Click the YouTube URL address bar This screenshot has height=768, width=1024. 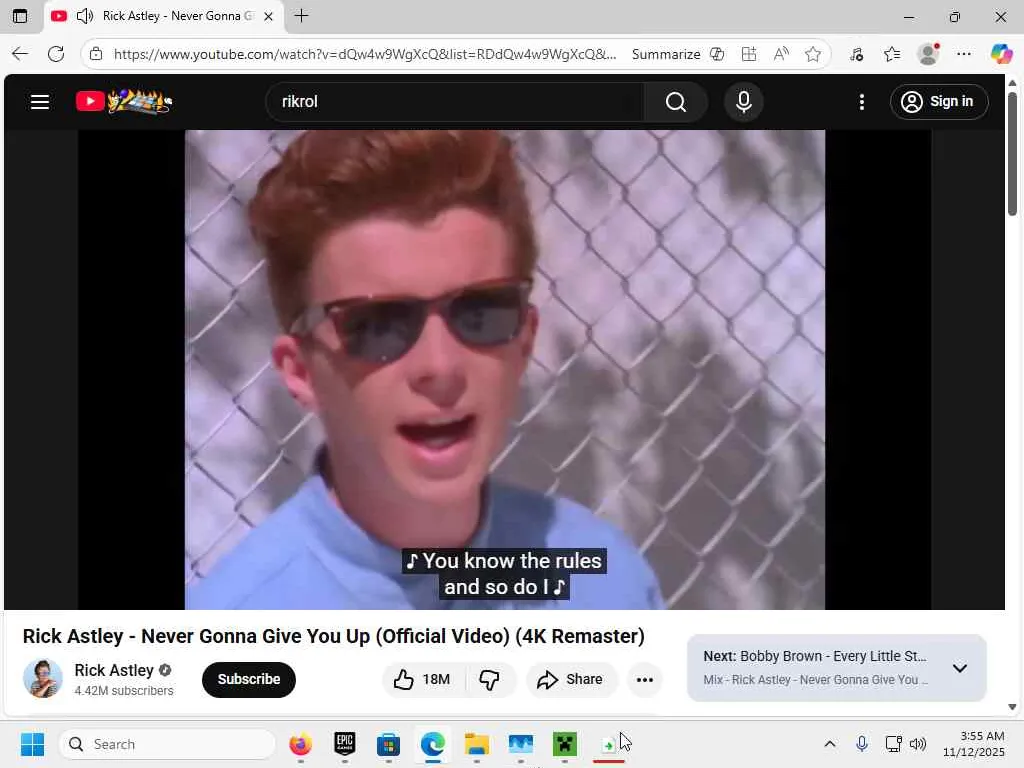click(364, 54)
